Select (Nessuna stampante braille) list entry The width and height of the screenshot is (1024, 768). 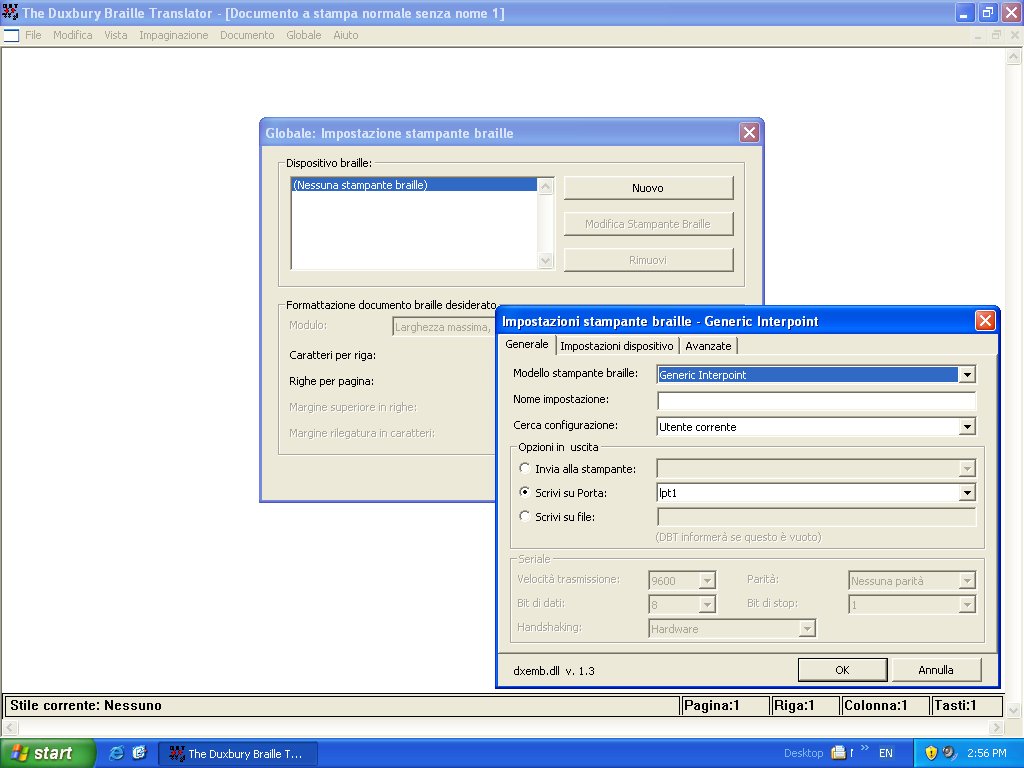414,185
